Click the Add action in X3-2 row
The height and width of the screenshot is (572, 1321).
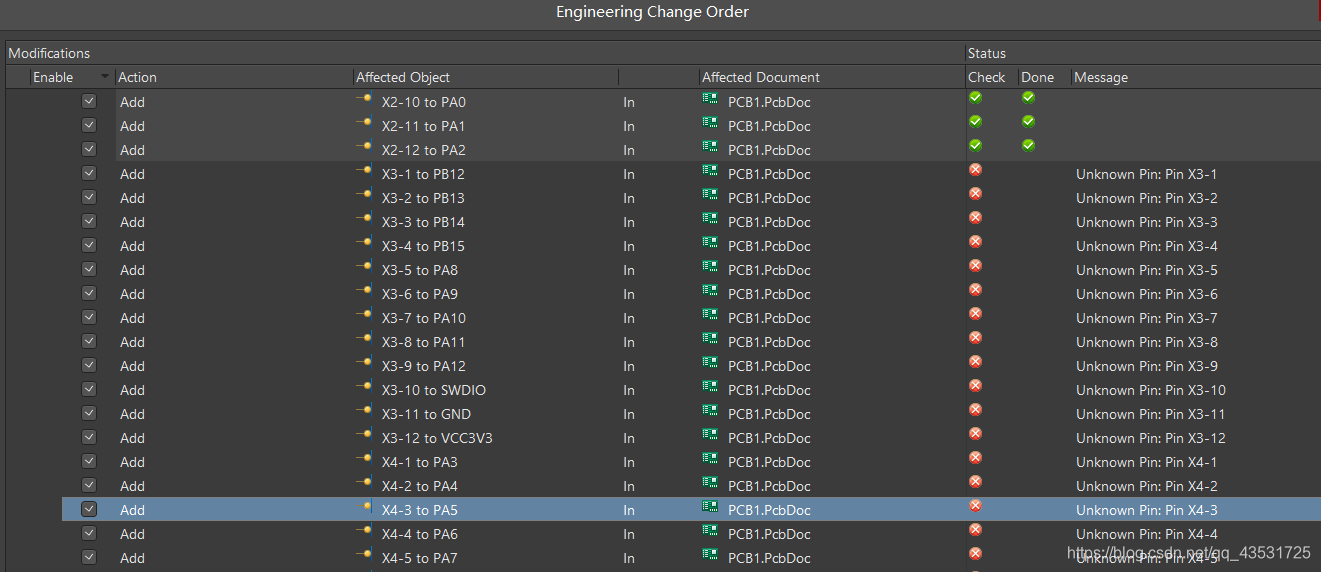point(132,198)
